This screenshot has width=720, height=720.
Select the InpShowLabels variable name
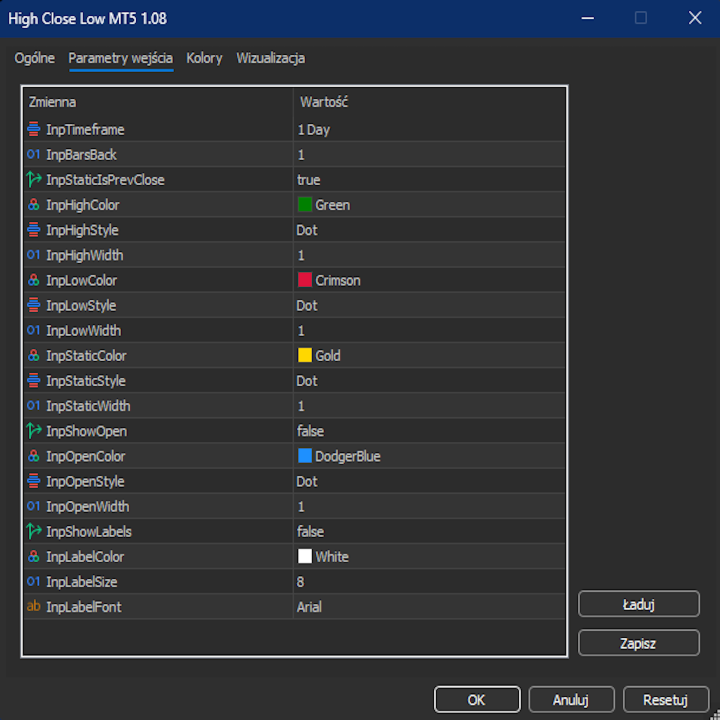[89, 531]
